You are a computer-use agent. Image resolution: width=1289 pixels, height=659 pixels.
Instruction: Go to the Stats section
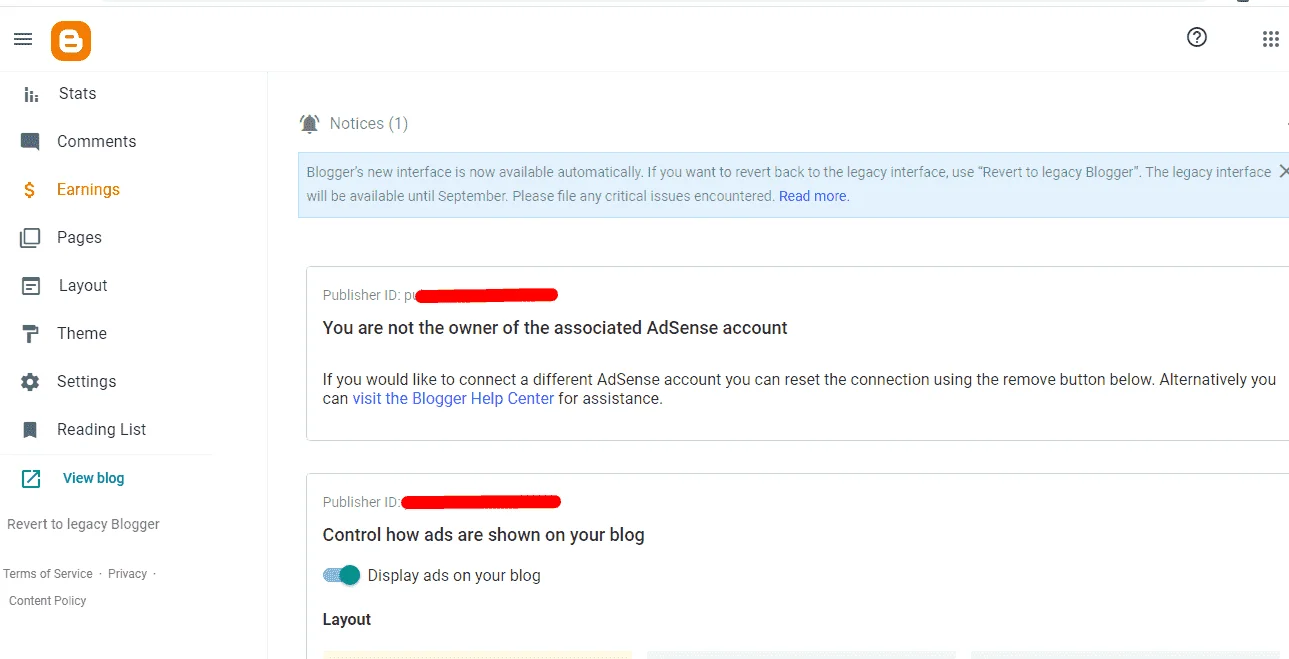pyautogui.click(x=77, y=94)
